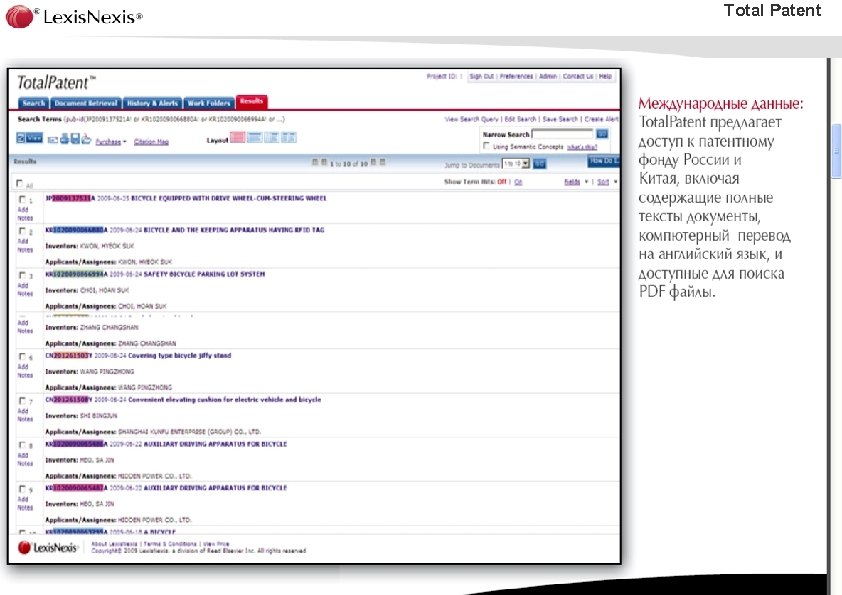The width and height of the screenshot is (842, 595).
Task: Click the vertical scrollbar thumb on right
Action: [836, 151]
